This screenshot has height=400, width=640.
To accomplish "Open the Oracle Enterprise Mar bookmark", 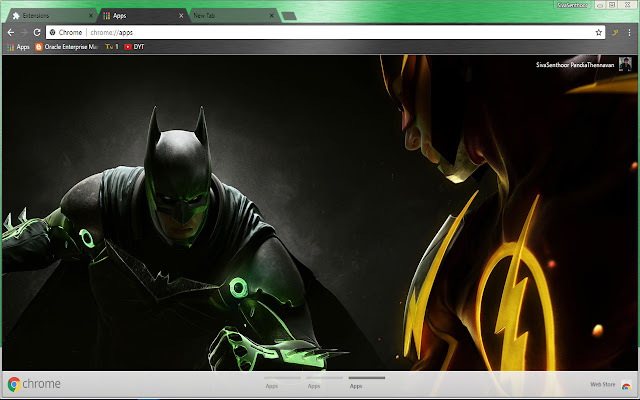I will coord(67,47).
